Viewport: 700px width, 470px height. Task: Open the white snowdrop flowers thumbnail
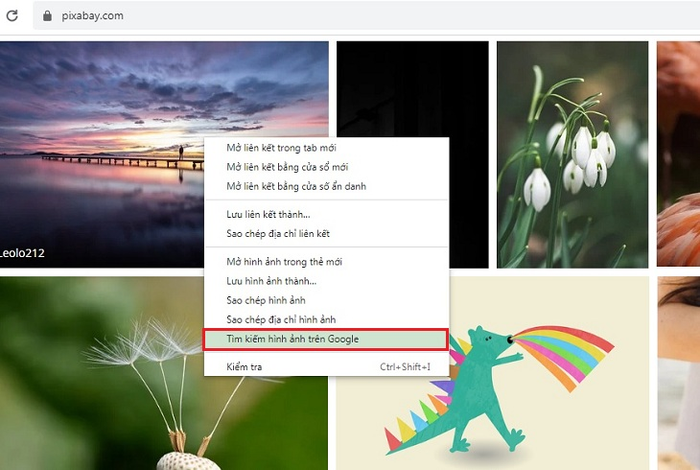coord(572,154)
